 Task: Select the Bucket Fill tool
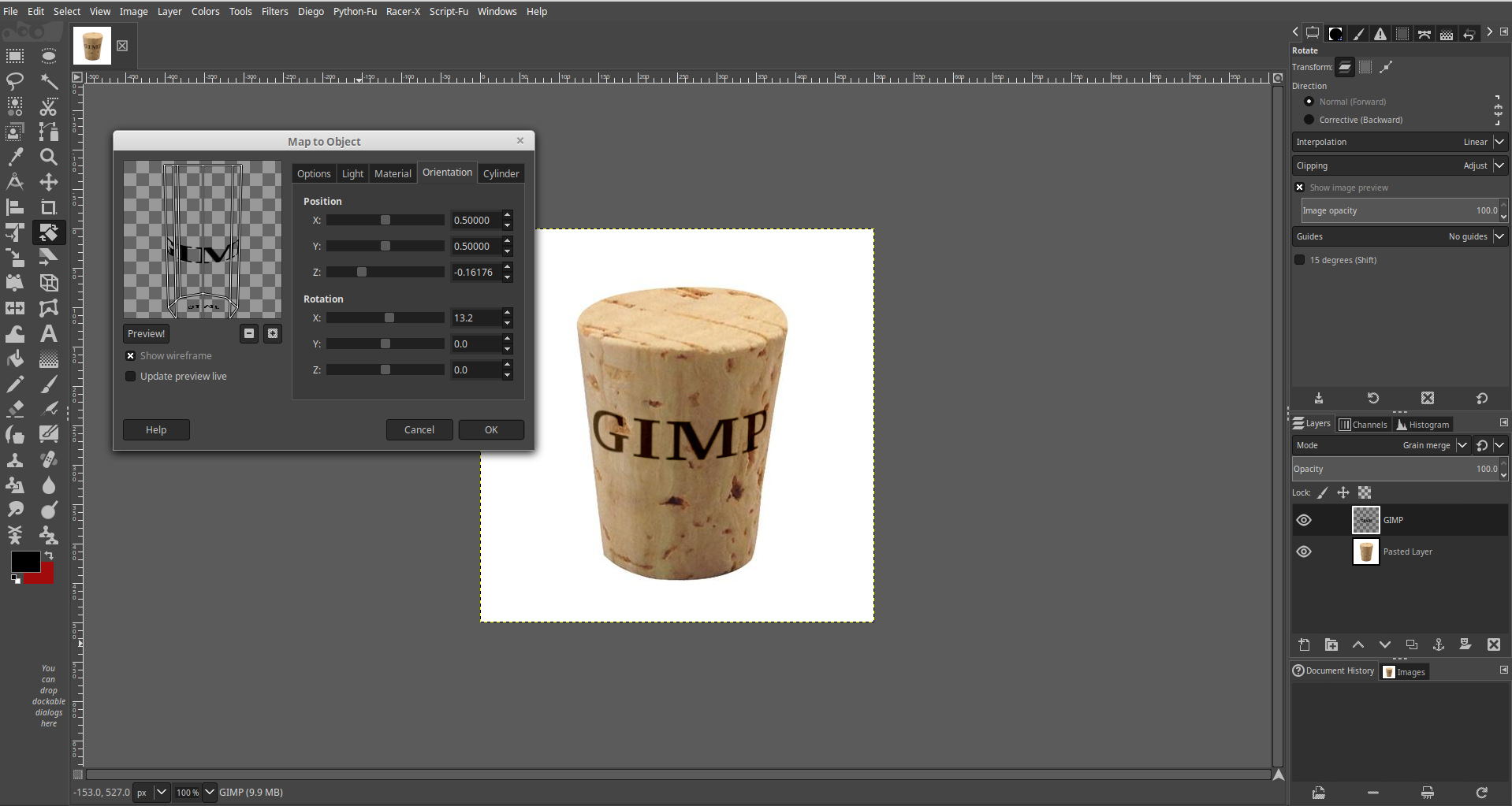pyautogui.click(x=15, y=358)
